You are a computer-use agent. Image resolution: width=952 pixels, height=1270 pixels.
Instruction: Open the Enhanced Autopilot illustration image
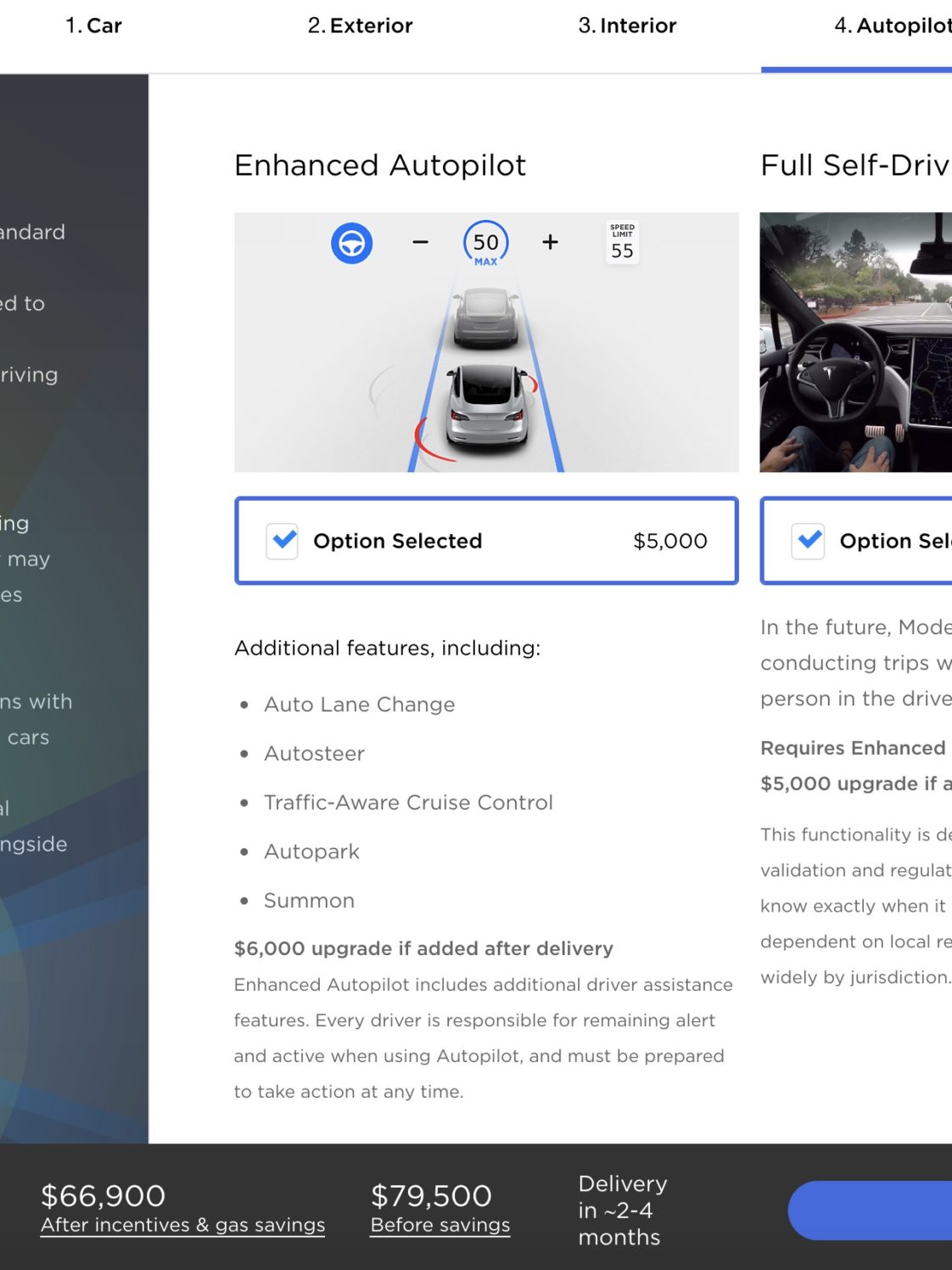[486, 342]
